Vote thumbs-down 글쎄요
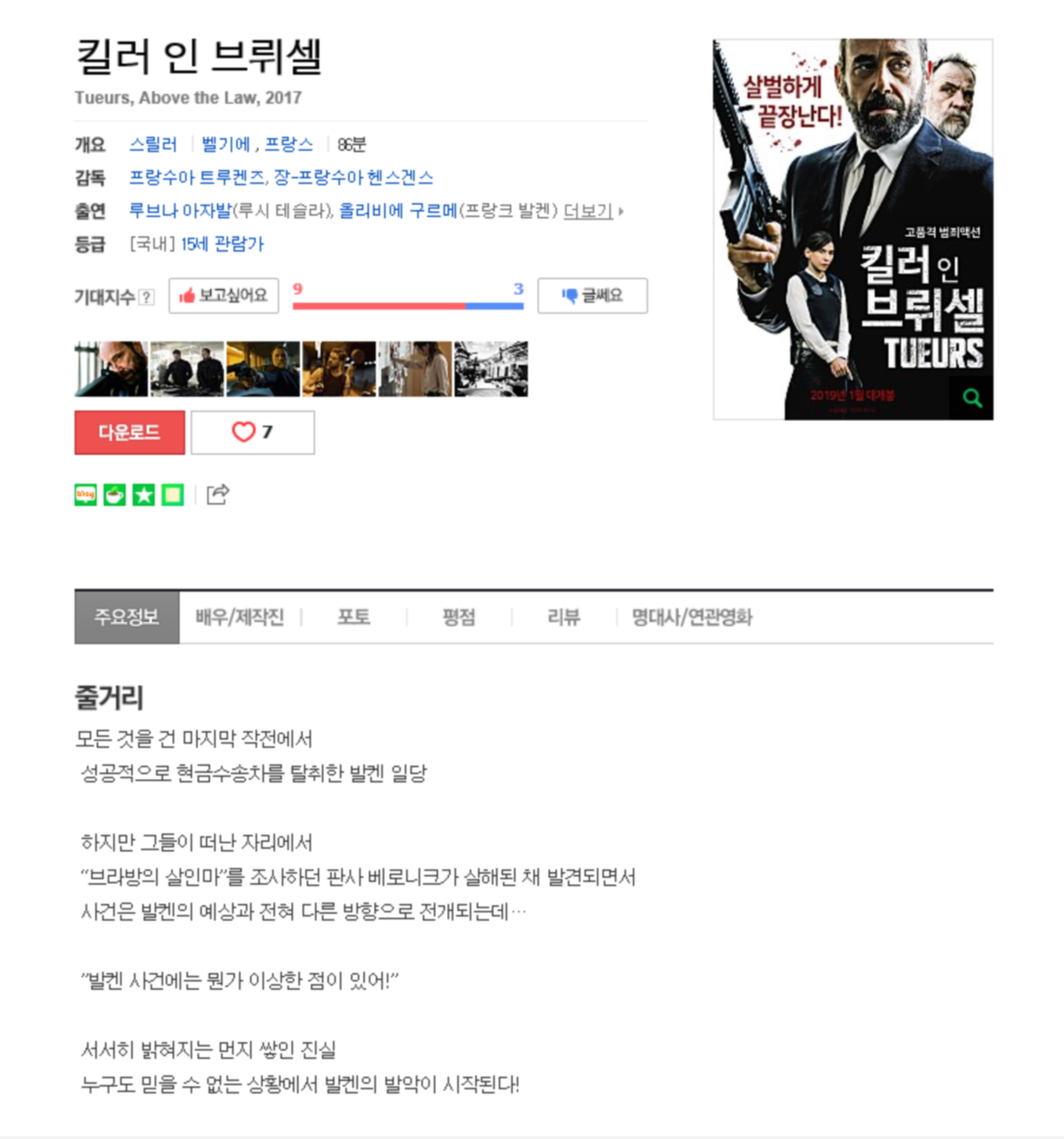 (593, 296)
